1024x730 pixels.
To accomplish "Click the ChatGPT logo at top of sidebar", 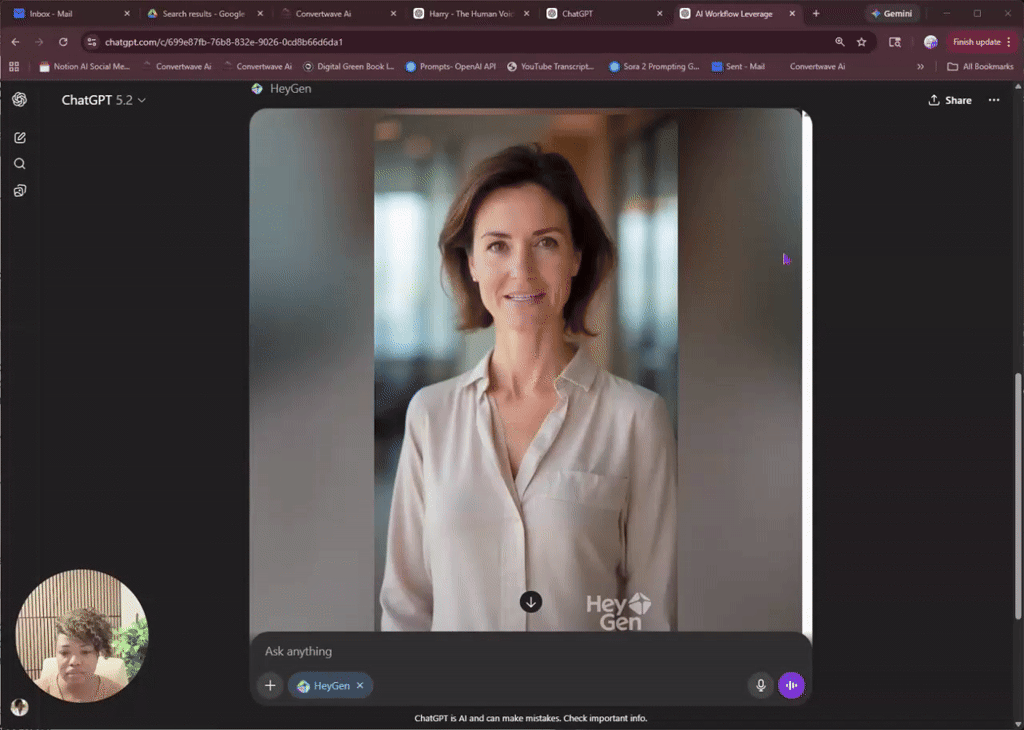I will (19, 100).
